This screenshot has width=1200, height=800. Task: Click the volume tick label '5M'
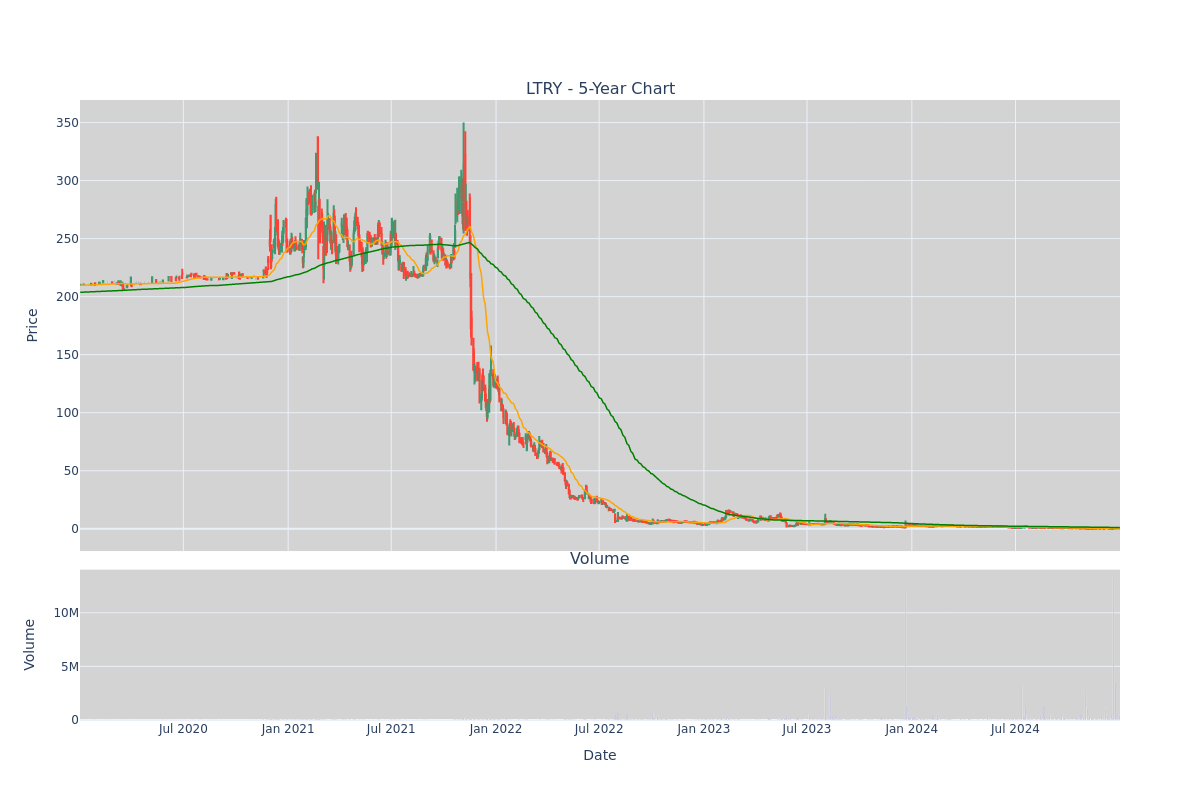(x=71, y=667)
